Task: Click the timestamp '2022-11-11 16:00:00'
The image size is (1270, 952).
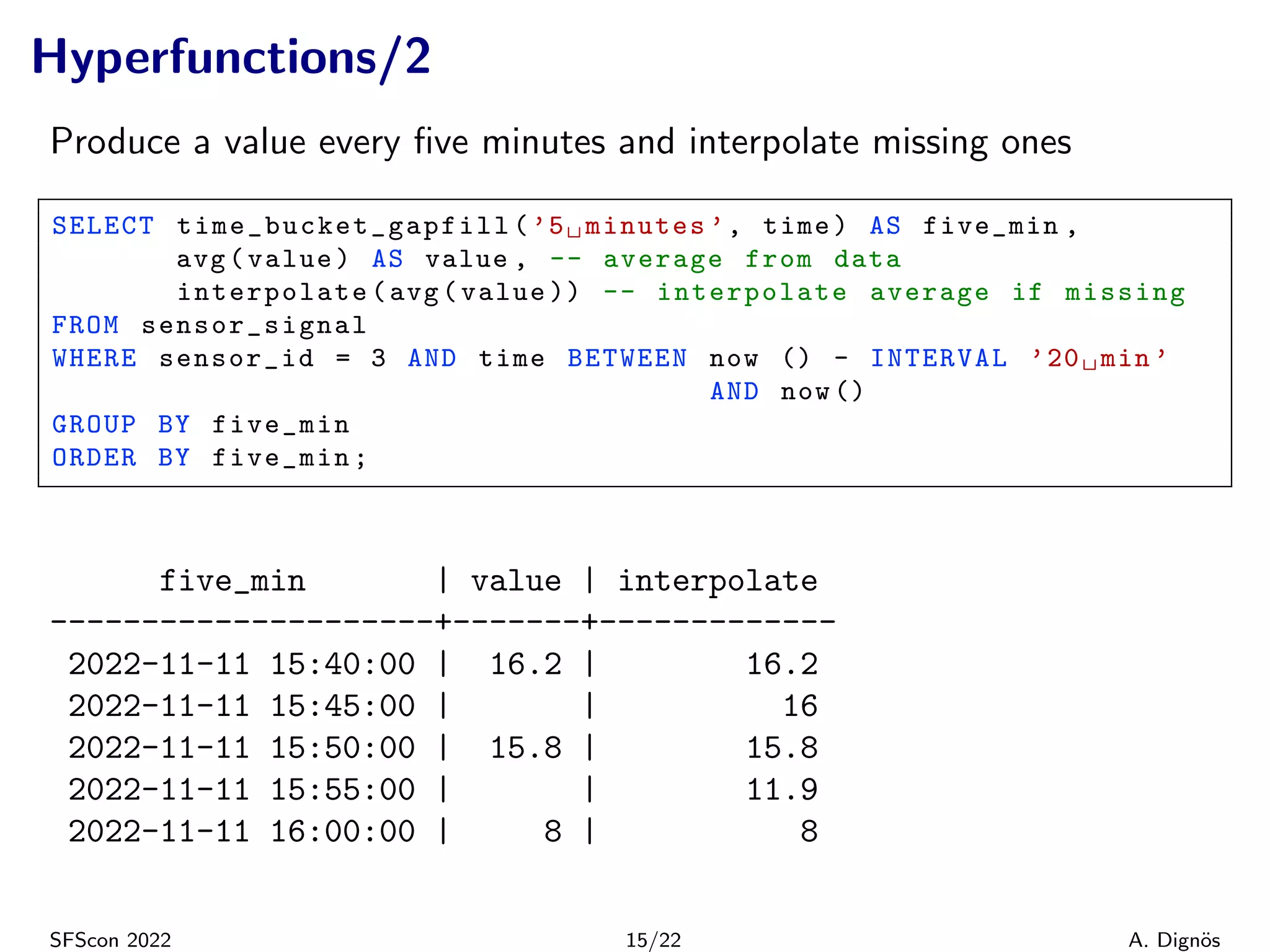Action: [x=241, y=831]
